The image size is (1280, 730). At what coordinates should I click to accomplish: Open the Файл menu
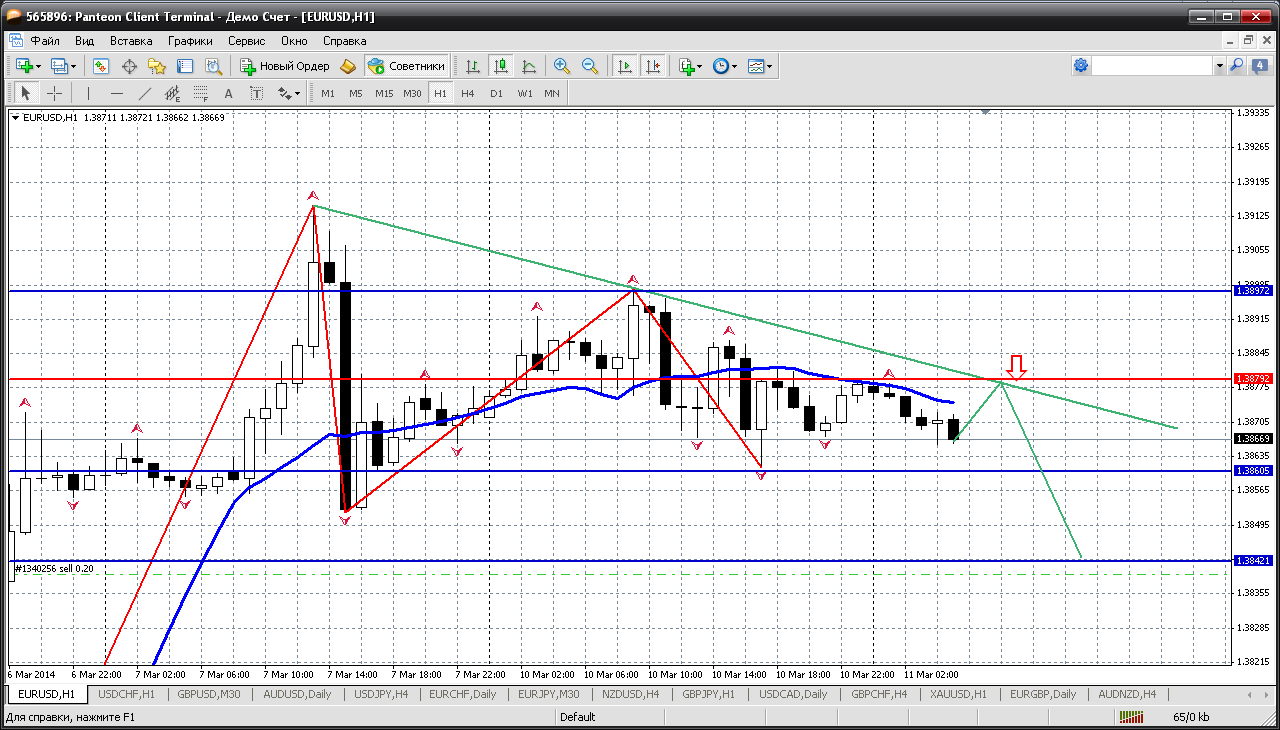45,41
